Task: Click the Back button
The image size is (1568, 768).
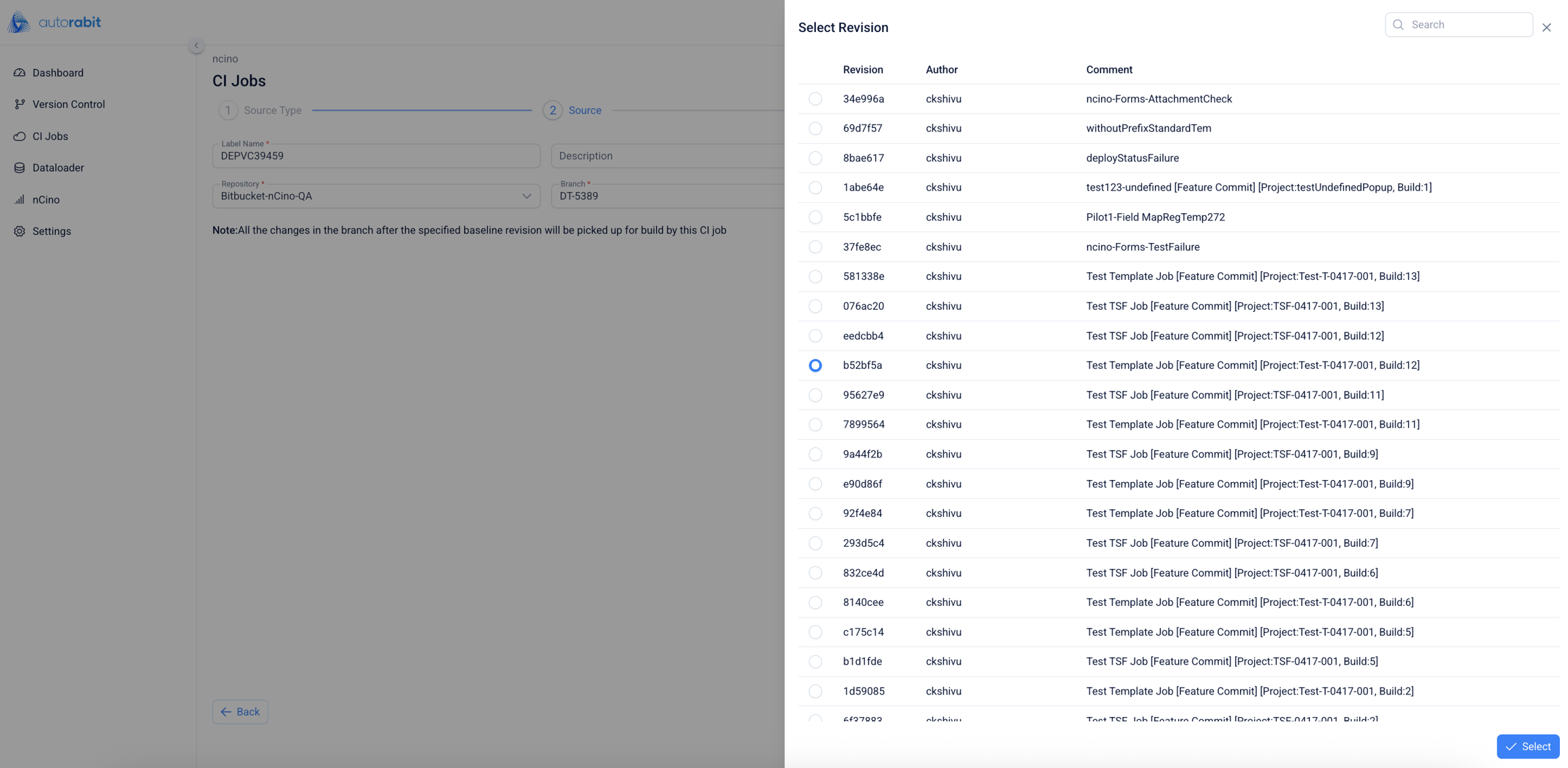Action: pyautogui.click(x=240, y=711)
